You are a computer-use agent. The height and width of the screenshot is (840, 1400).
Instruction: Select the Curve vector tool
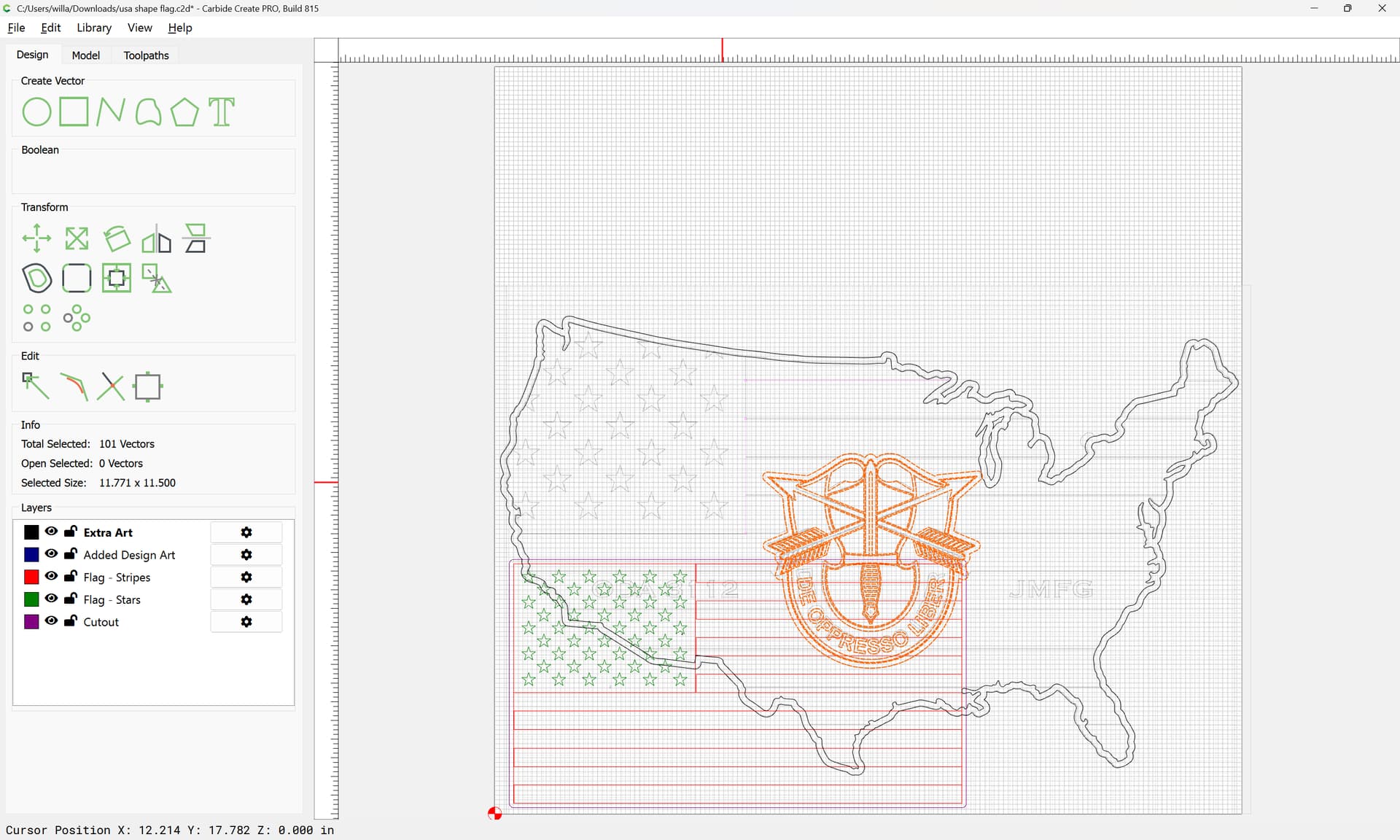[148, 112]
